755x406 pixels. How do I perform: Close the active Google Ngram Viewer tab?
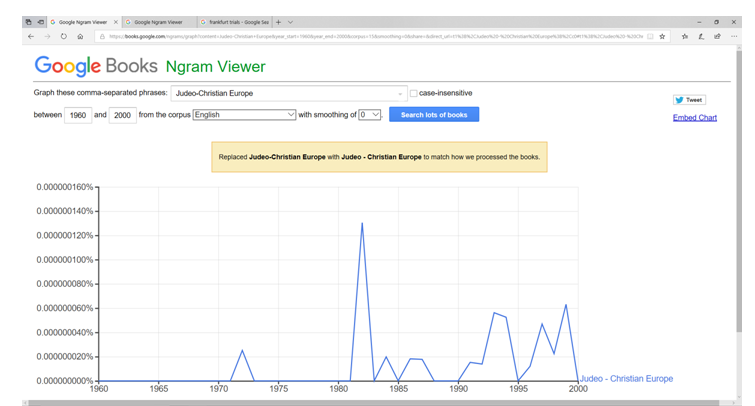coord(116,22)
